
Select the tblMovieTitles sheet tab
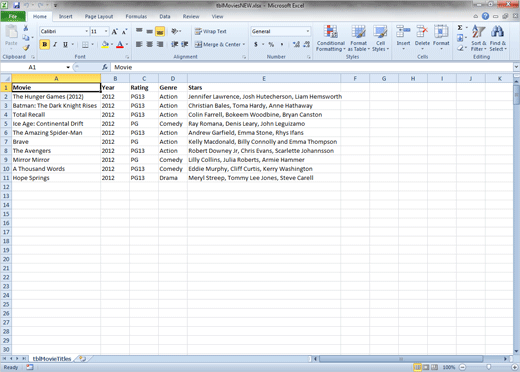click(x=52, y=359)
